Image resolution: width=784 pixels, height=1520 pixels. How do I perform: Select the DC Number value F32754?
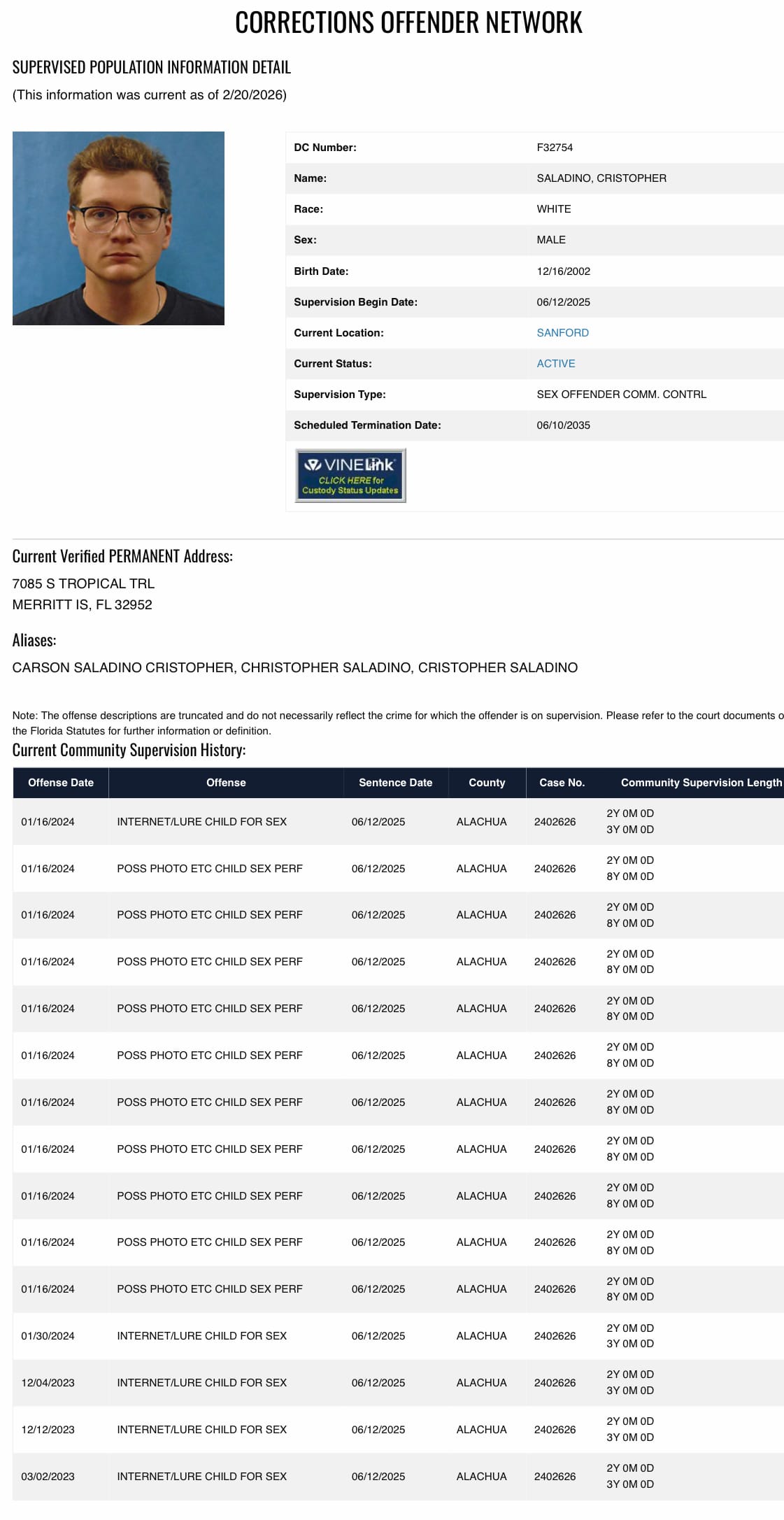[x=555, y=148]
